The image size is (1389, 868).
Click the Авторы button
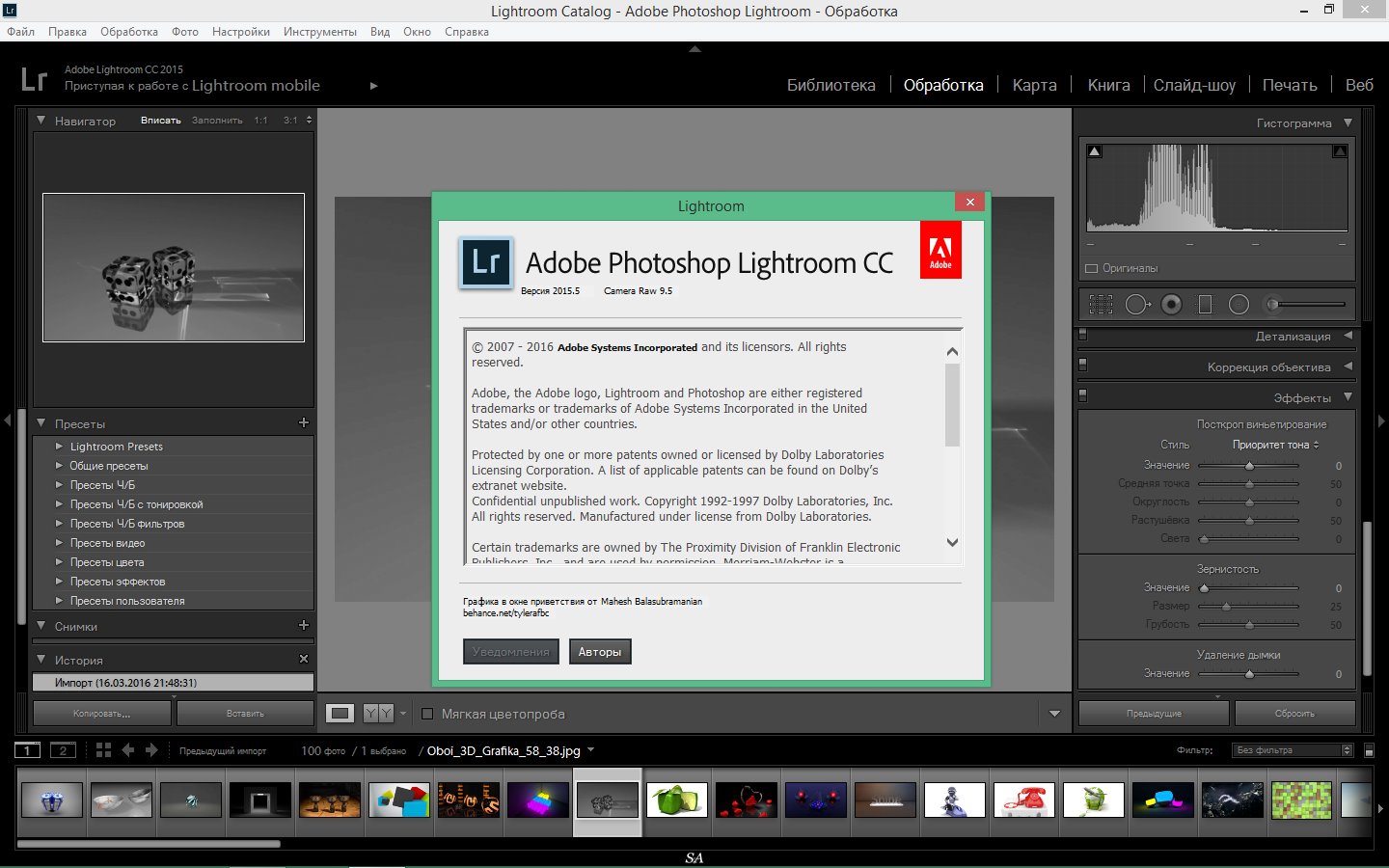[600, 652]
